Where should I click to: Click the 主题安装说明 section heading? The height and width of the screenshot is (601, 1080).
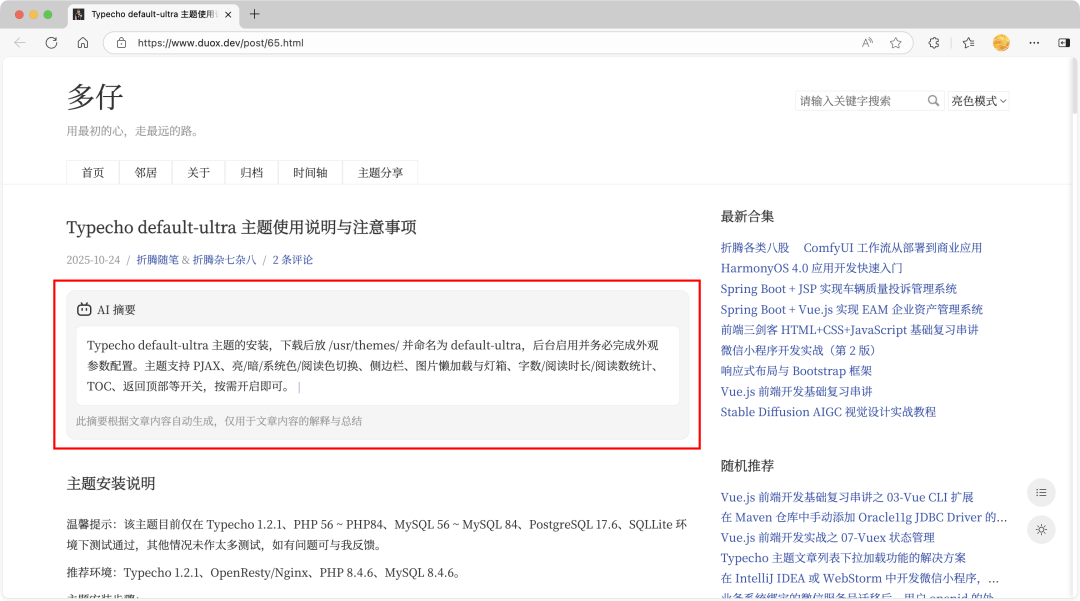click(x=111, y=483)
